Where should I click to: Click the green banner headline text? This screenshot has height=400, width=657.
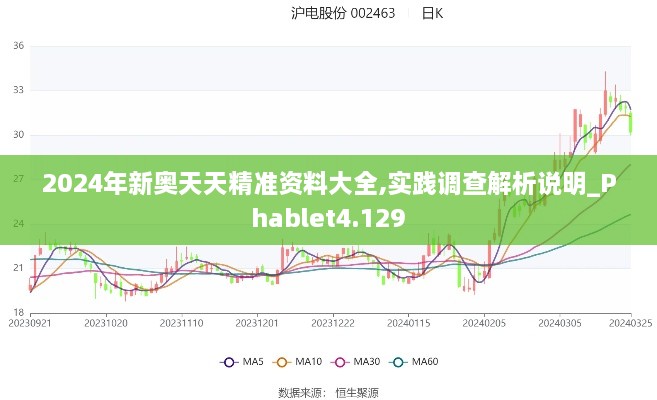click(x=328, y=201)
